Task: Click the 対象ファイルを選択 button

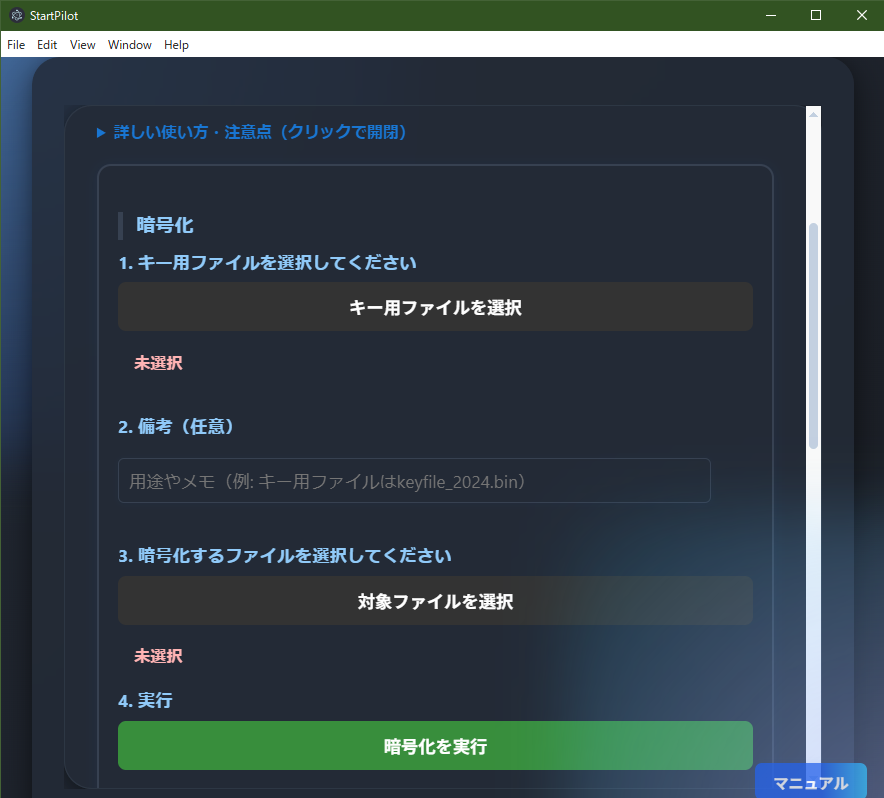Action: pyautogui.click(x=435, y=601)
